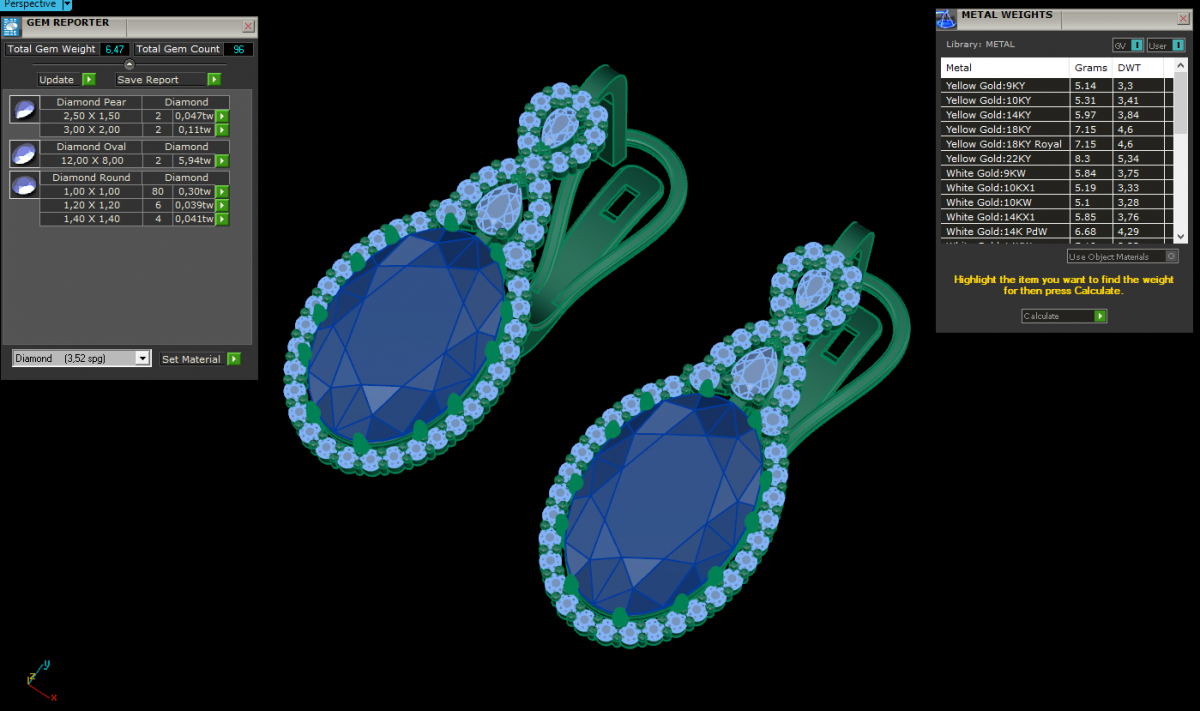Select Yellow Gold:18KY in metal list
The width and height of the screenshot is (1200, 711).
pyautogui.click(x=1004, y=129)
